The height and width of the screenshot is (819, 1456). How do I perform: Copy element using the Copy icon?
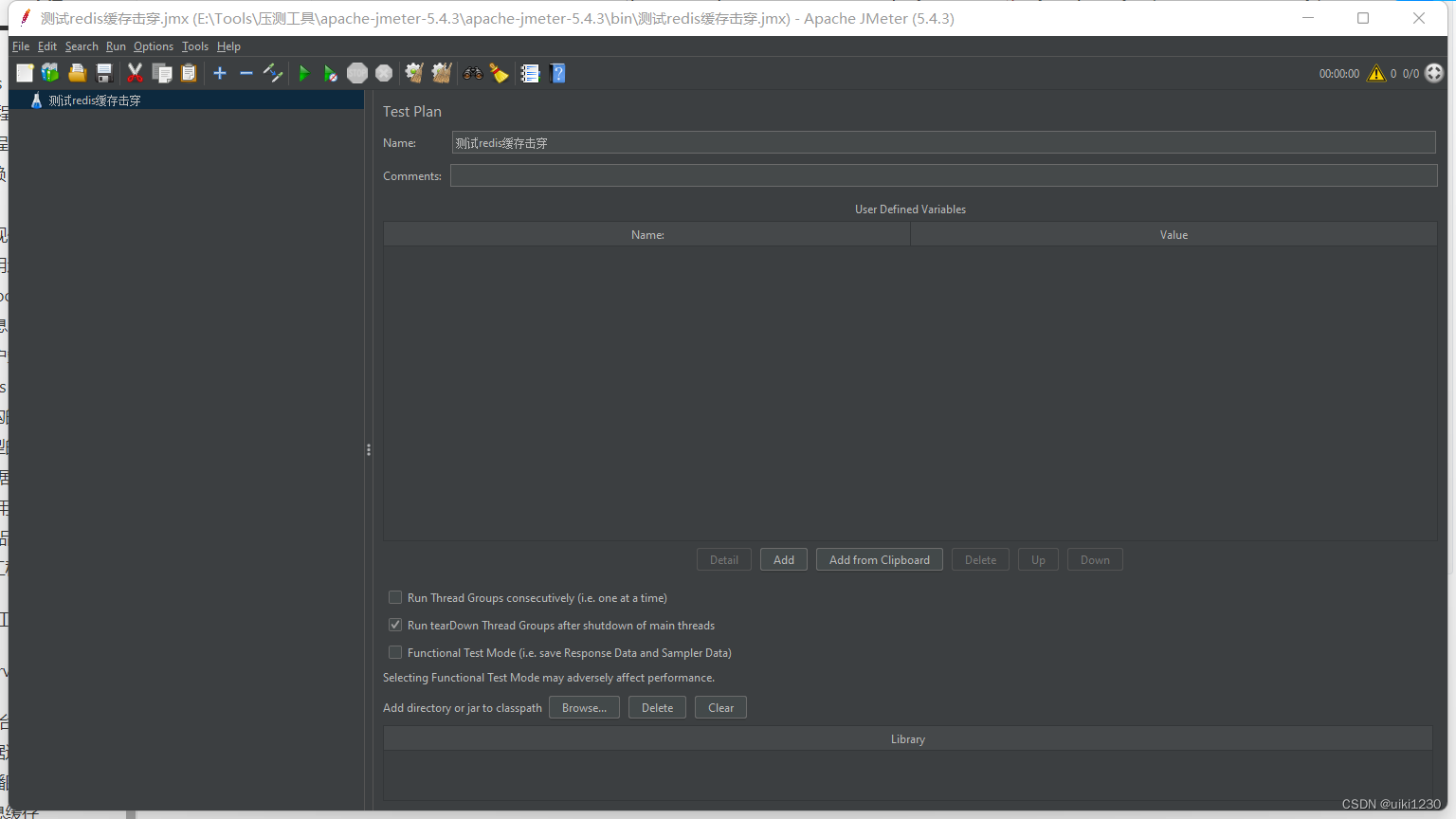(x=162, y=73)
